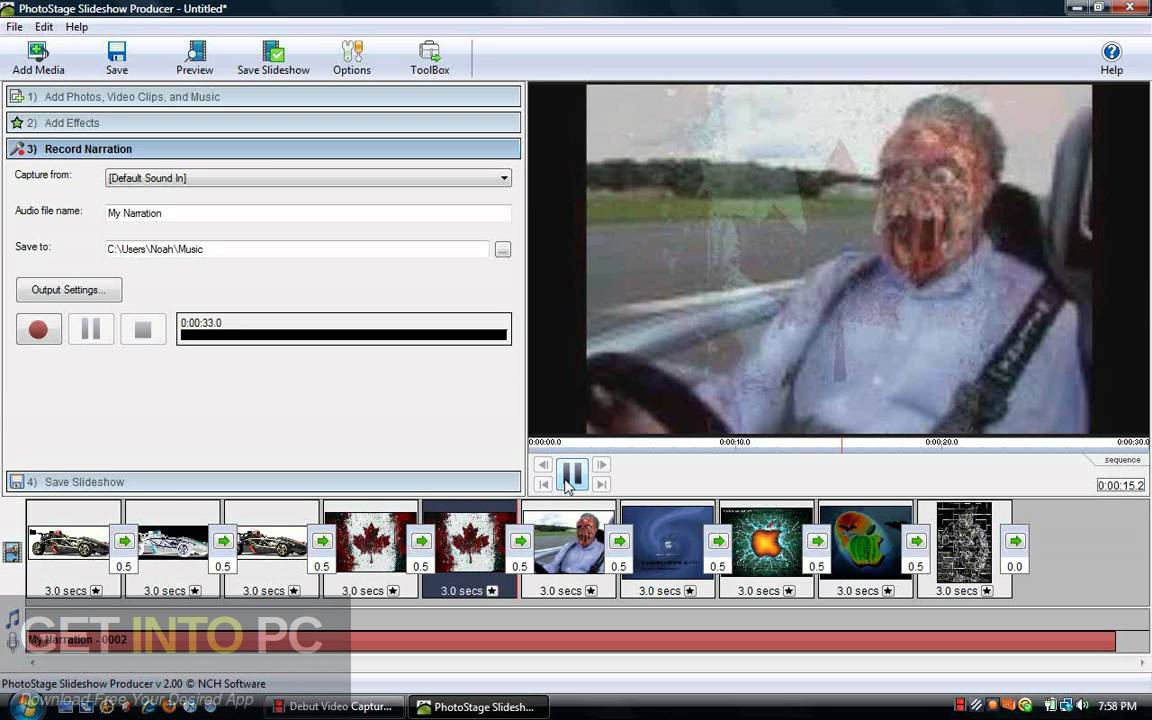
Task: Click the preview timeline at the 0:00:10.0 mark
Action: (735, 442)
